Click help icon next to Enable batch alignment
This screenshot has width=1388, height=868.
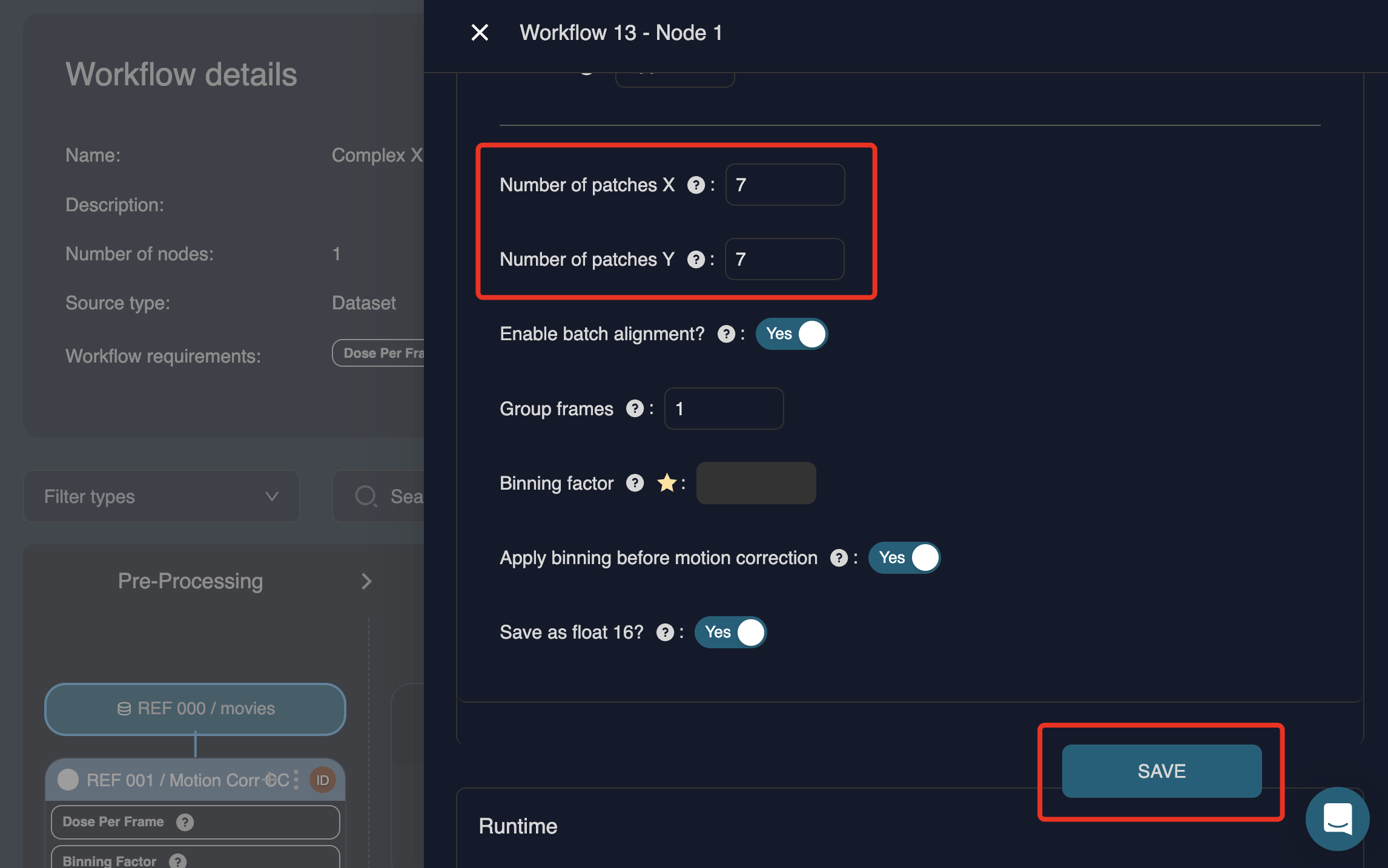726,334
